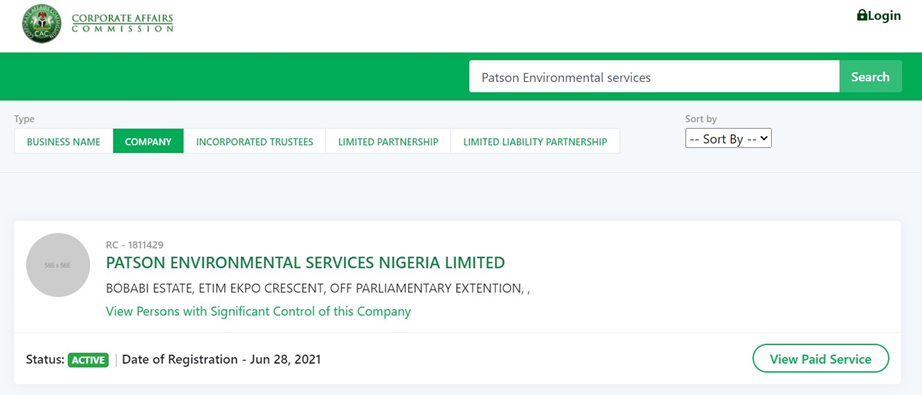
Task: Click the ACTIVE status badge
Action: [x=88, y=360]
